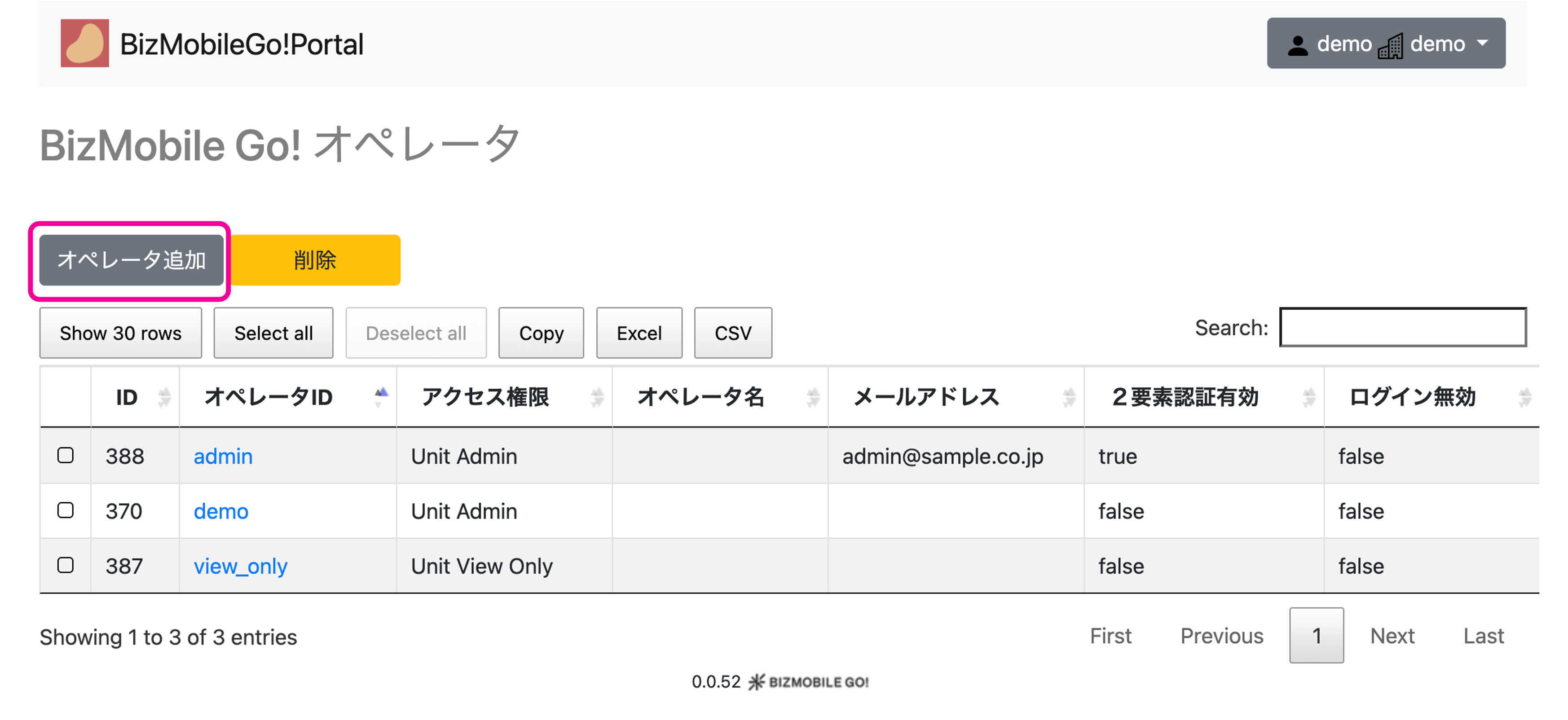Viewport: 1568px width, 720px height.
Task: Sort by ID column arrows
Action: (164, 397)
